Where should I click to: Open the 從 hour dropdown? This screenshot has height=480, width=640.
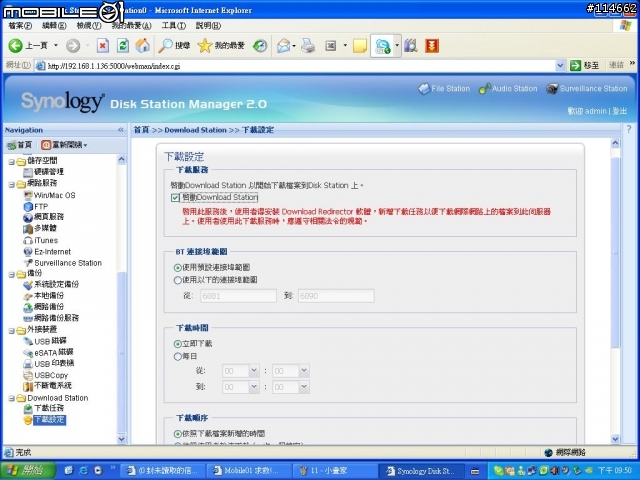[254, 371]
